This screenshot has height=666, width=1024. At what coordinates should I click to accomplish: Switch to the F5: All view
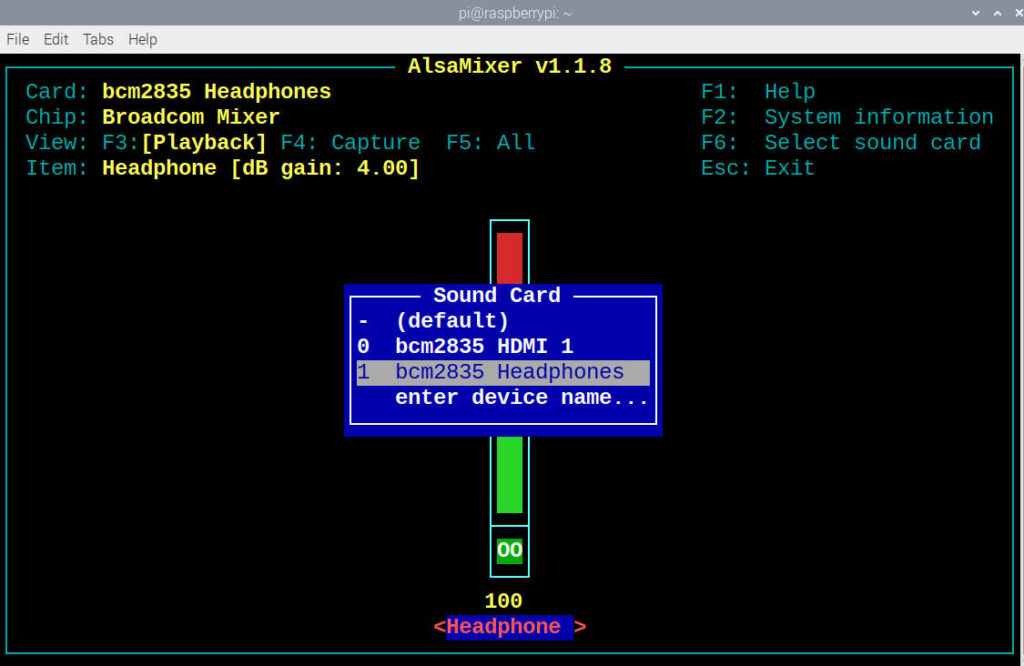pyautogui.click(x=490, y=142)
